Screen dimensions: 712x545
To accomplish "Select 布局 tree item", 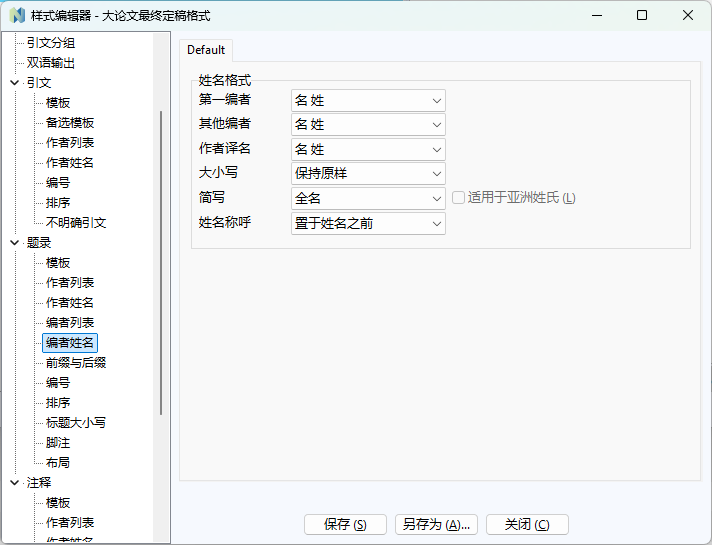I will (x=58, y=462).
